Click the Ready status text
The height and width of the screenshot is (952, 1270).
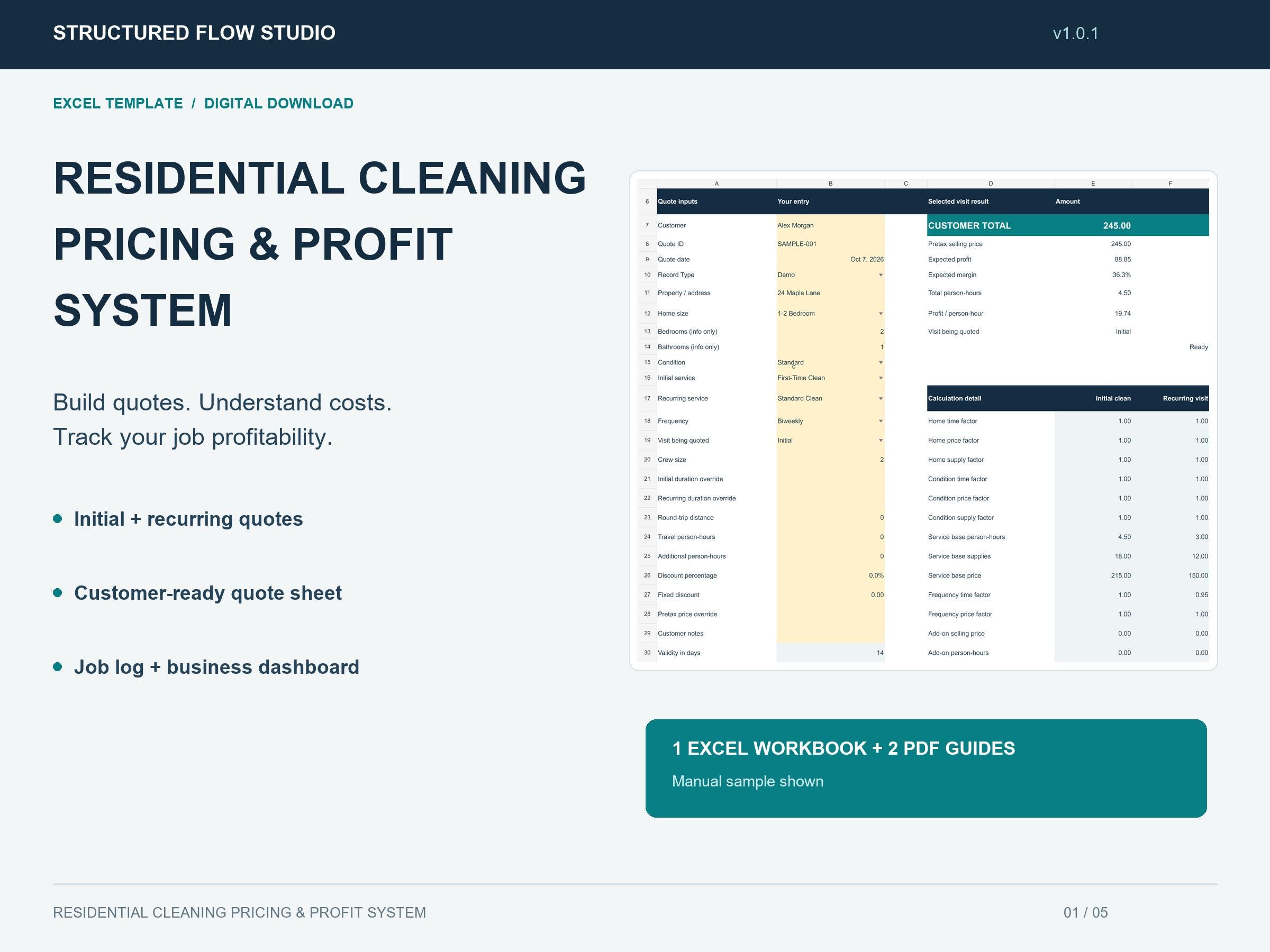coord(1198,347)
